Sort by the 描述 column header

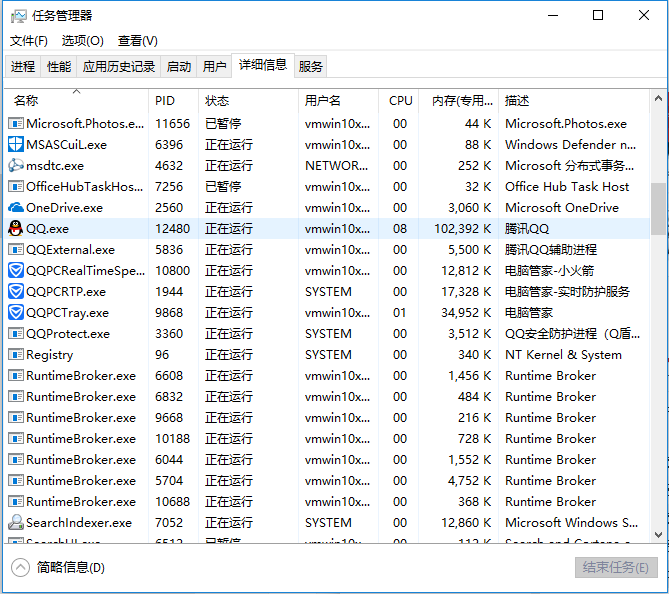(x=574, y=101)
